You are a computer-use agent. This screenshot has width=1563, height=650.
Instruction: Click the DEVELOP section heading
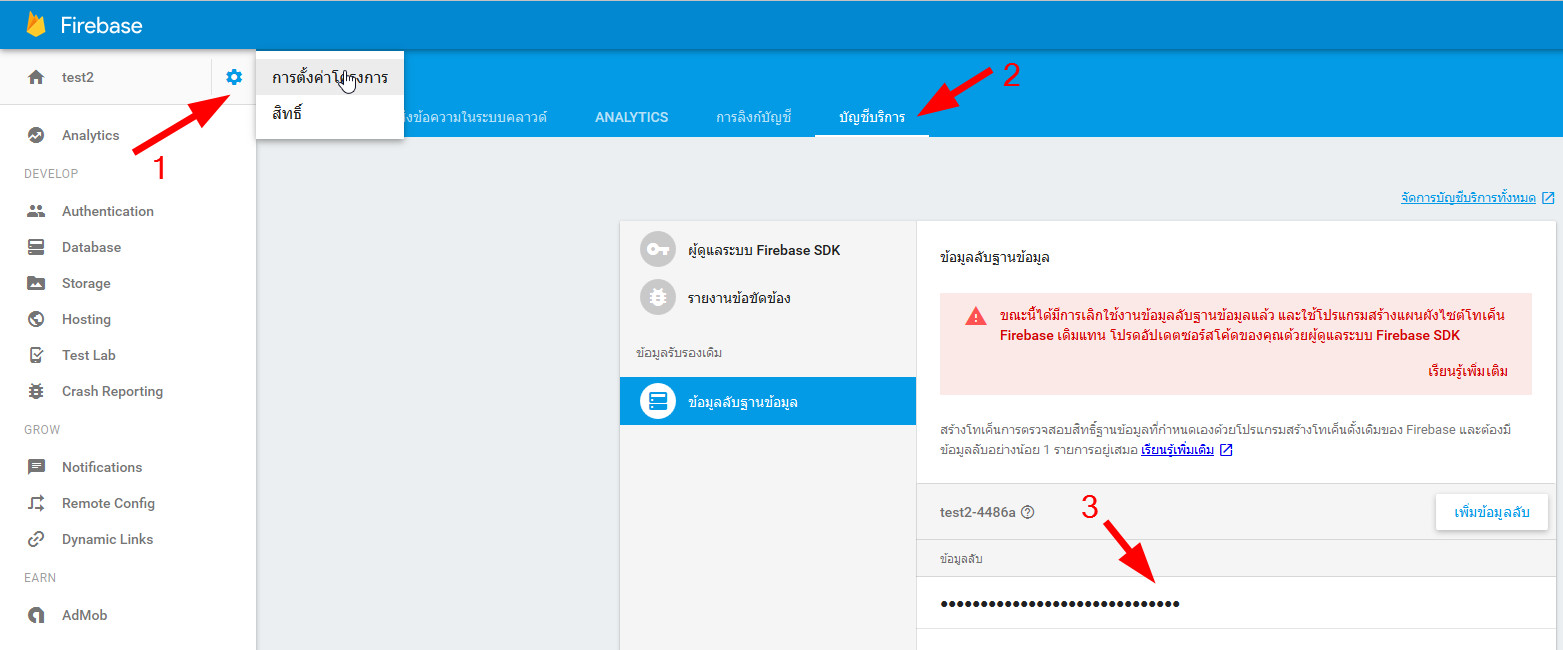[51, 174]
